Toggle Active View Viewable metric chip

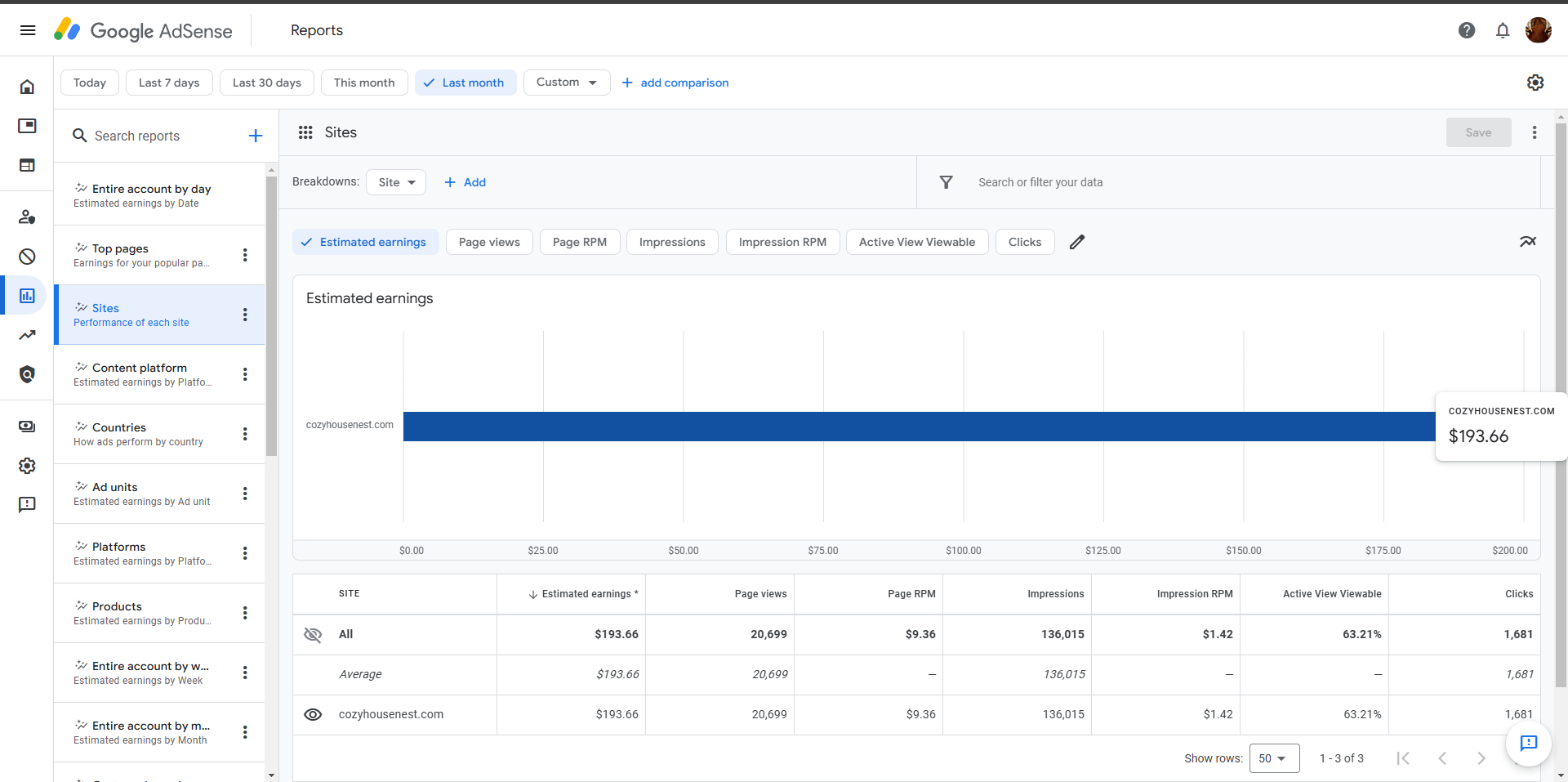pyautogui.click(x=917, y=242)
